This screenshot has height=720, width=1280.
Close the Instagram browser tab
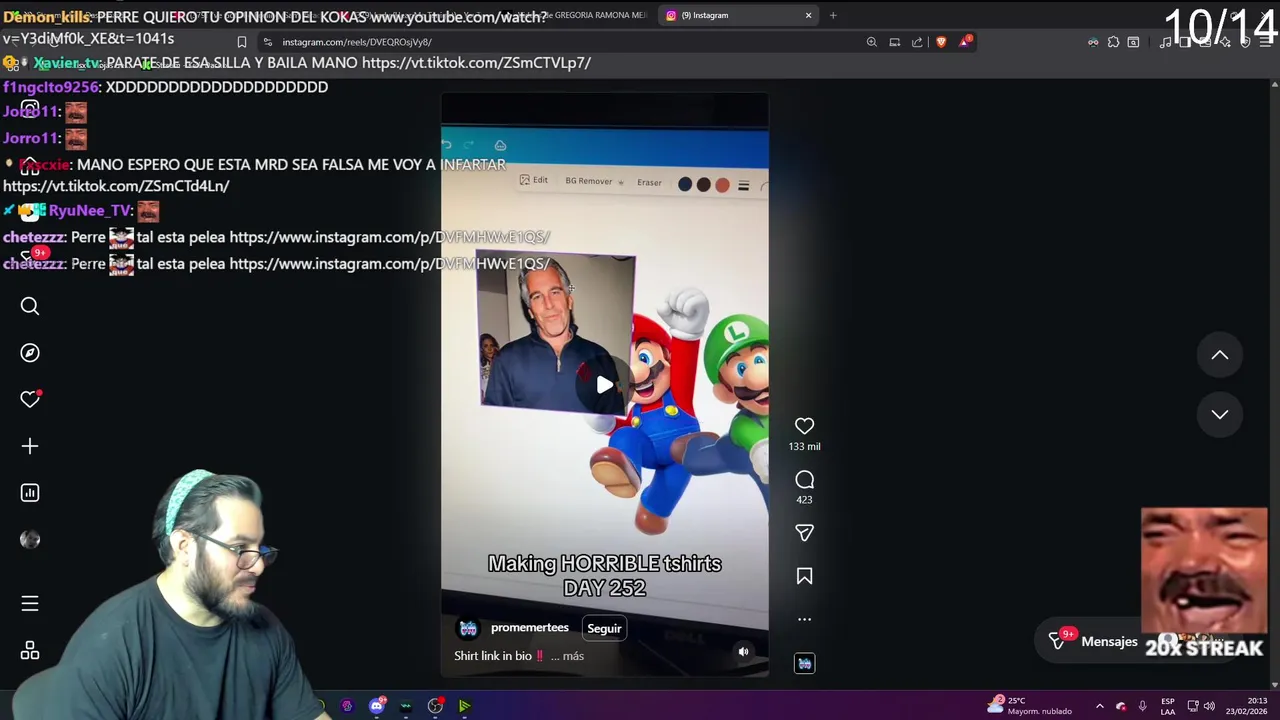point(808,15)
